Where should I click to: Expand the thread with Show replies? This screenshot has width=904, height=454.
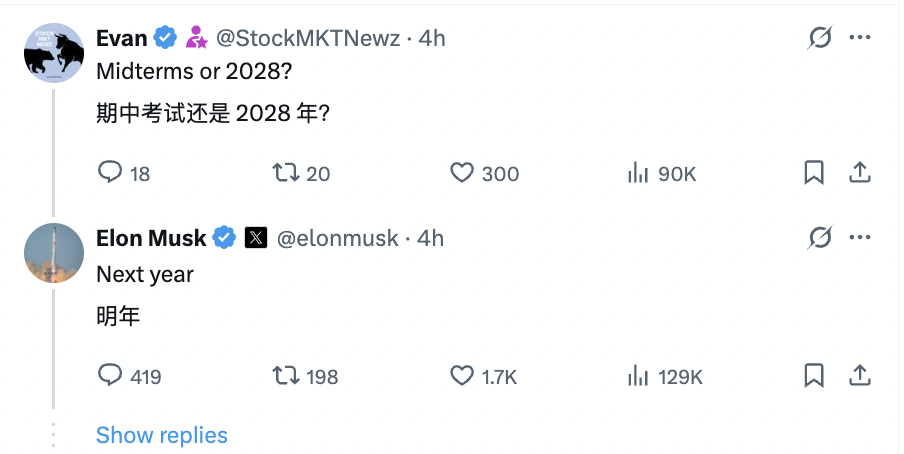click(x=162, y=435)
